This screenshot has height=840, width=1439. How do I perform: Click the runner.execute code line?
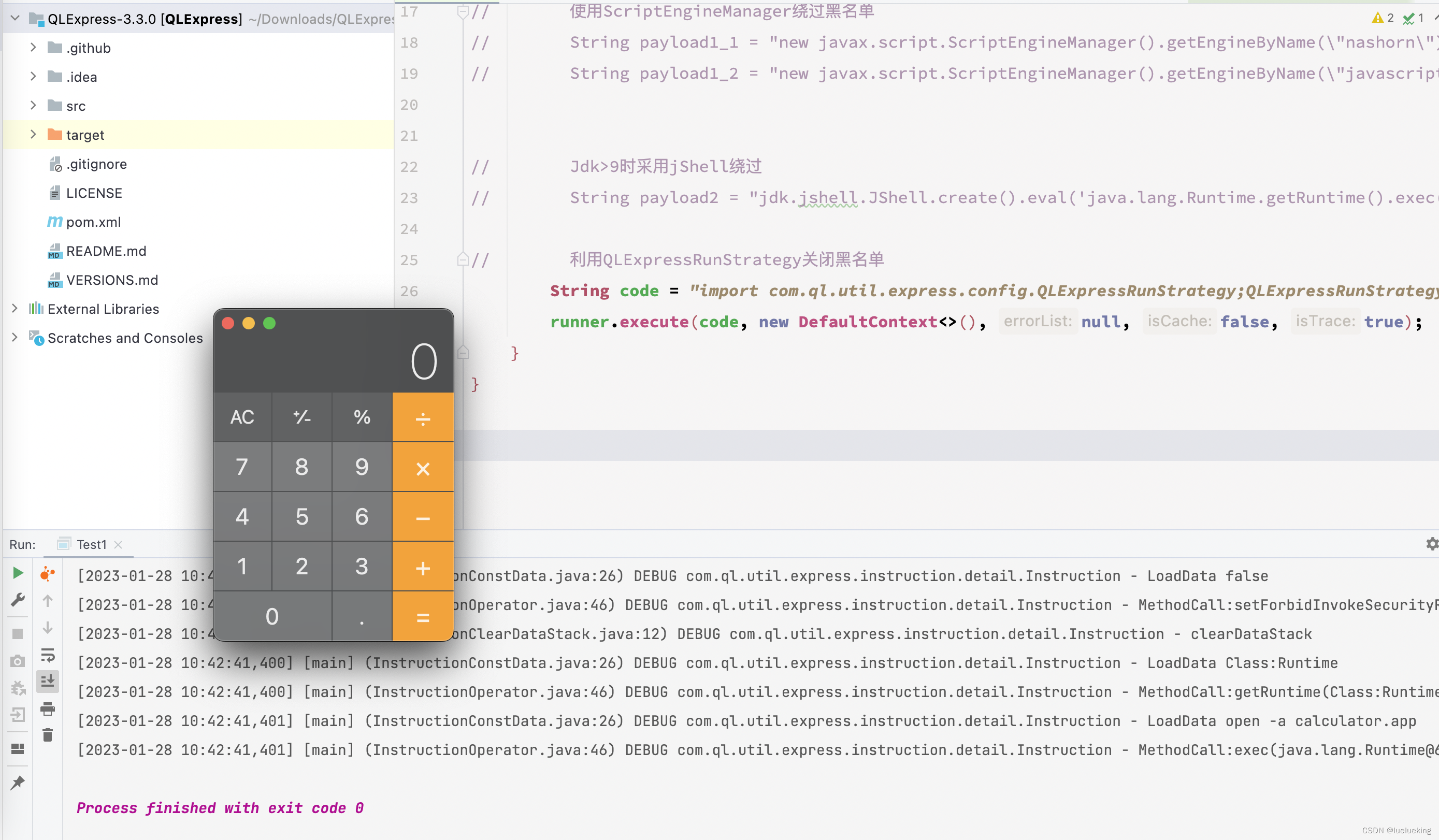click(986, 322)
